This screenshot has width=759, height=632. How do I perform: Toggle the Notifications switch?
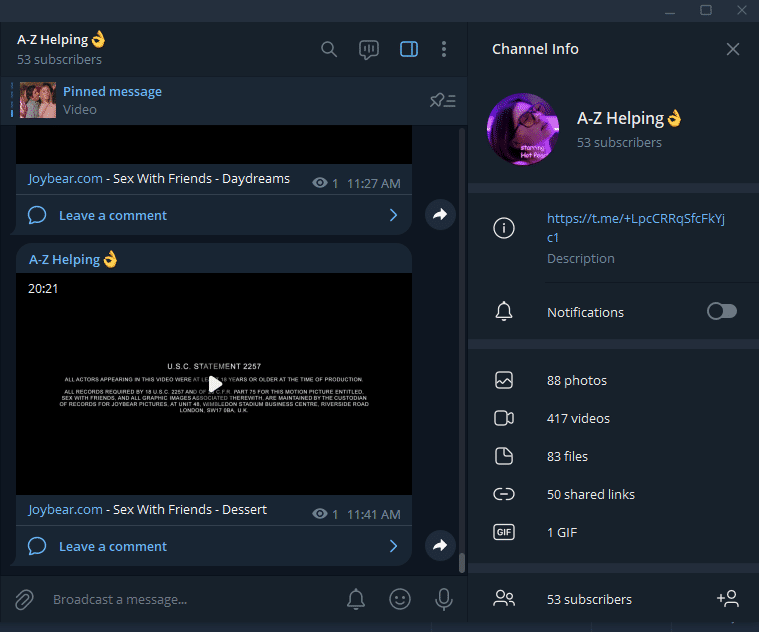click(x=722, y=311)
